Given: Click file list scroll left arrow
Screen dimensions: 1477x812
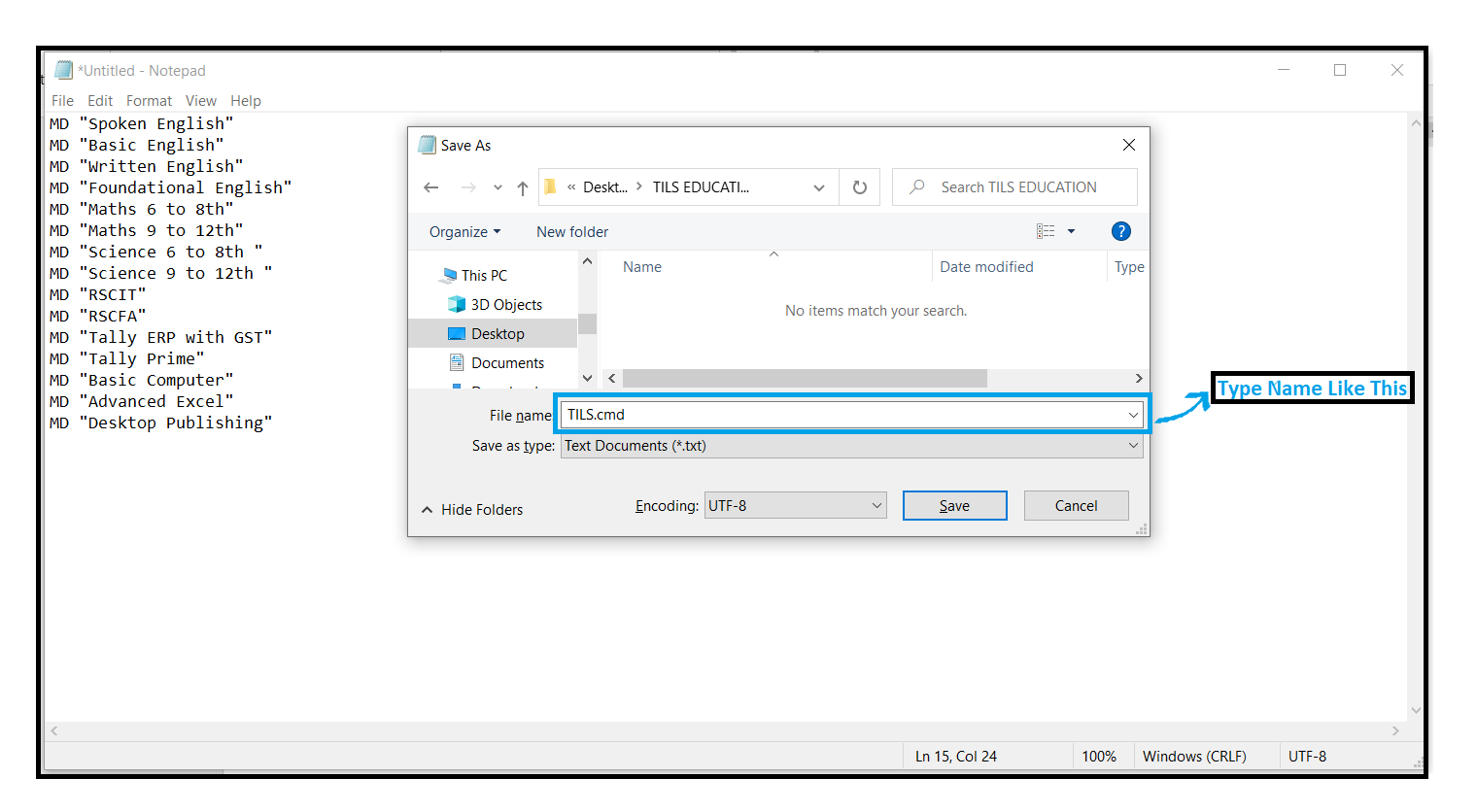Looking at the screenshot, I should 611,378.
